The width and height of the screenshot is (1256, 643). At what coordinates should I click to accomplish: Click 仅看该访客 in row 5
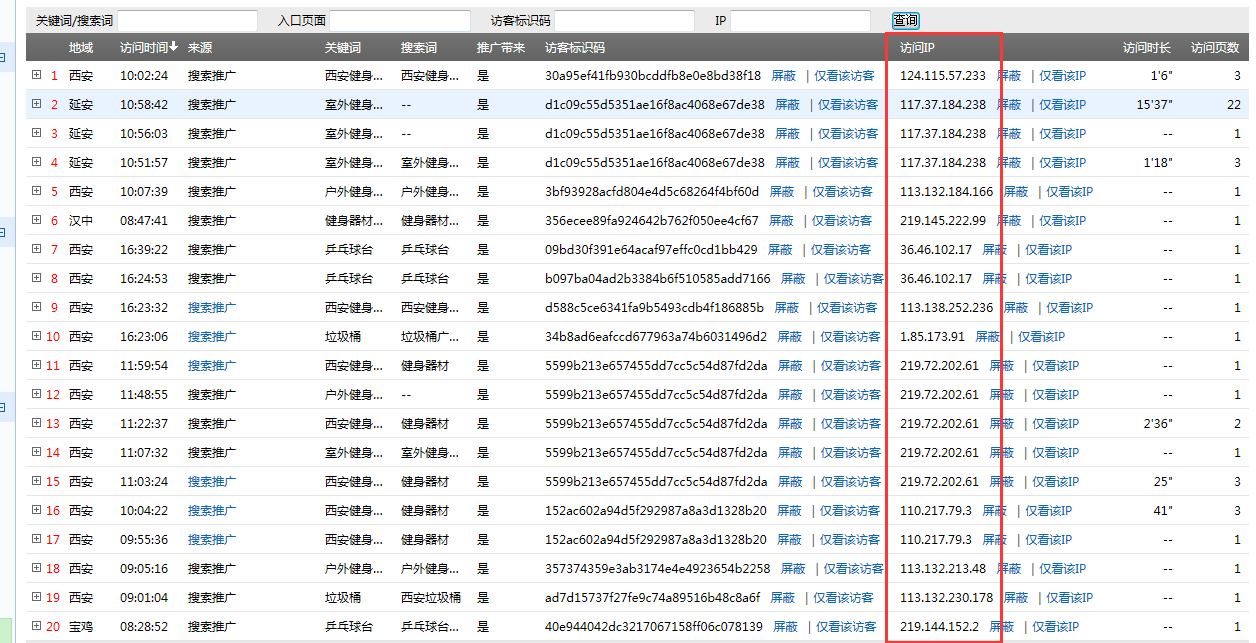pyautogui.click(x=842, y=192)
